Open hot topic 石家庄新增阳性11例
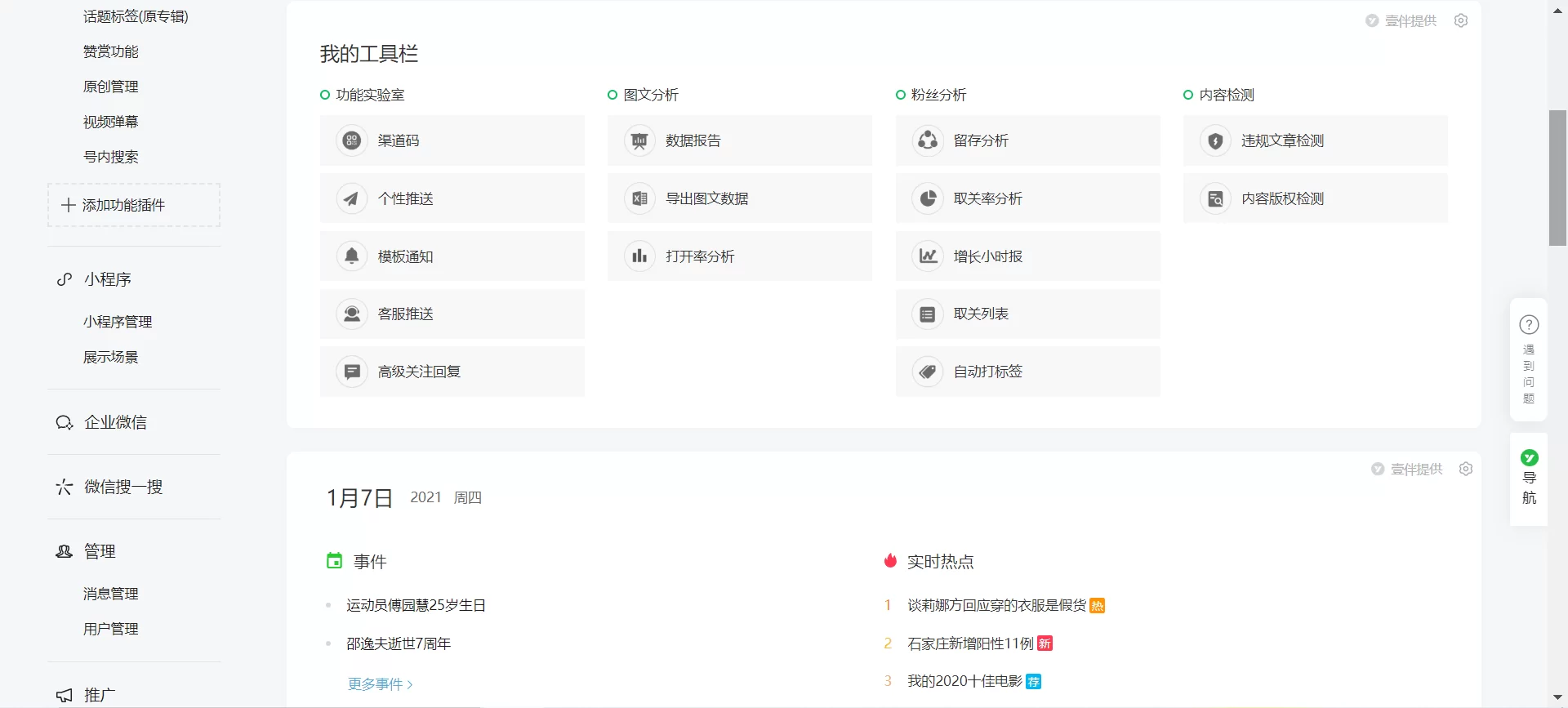Screen dimensions: 1568x708 [x=970, y=643]
